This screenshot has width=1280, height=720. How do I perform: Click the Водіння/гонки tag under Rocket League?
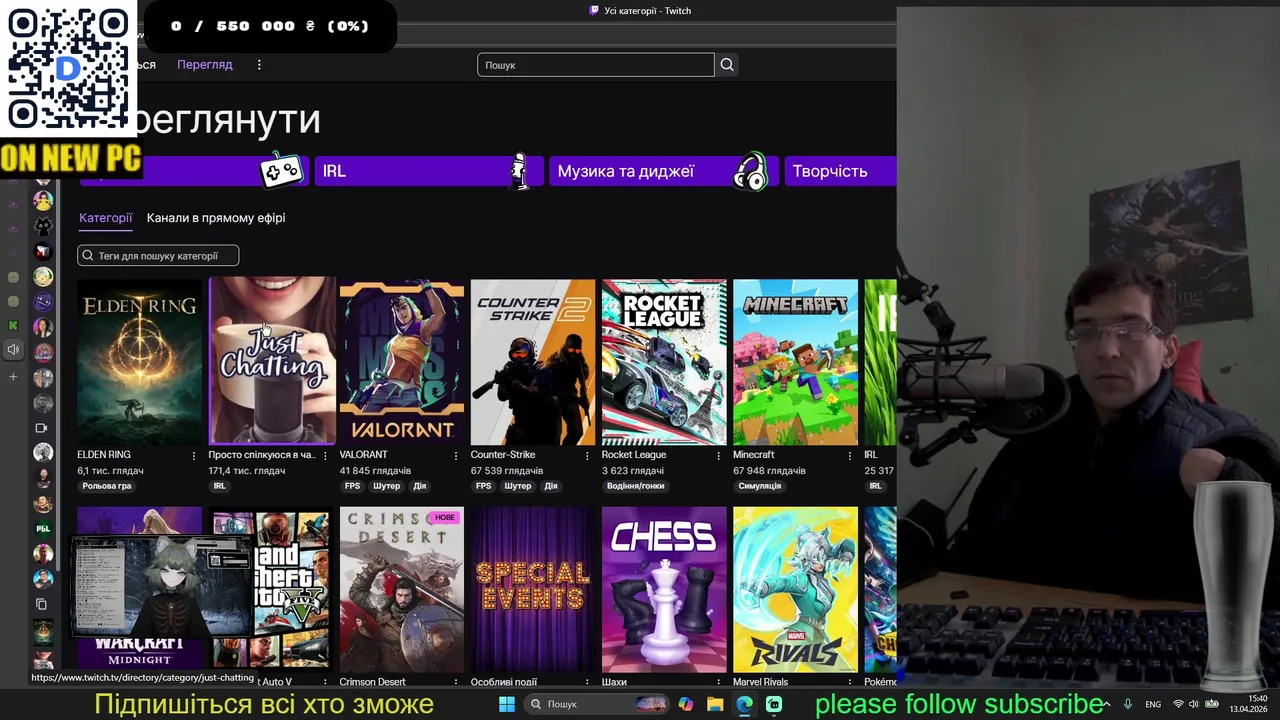pos(635,487)
